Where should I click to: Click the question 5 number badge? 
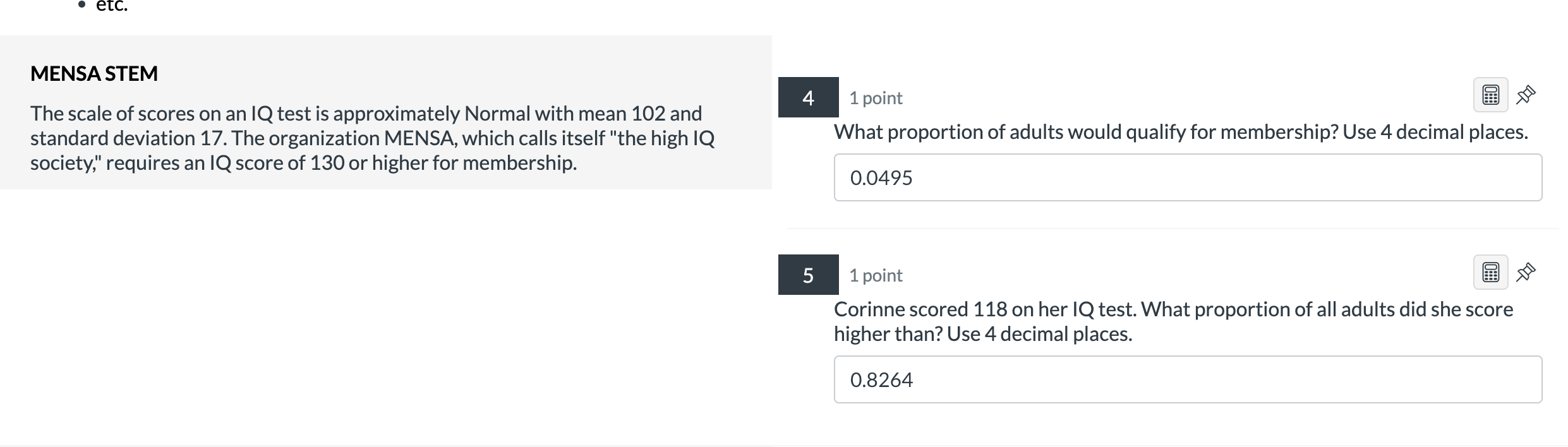tap(807, 276)
